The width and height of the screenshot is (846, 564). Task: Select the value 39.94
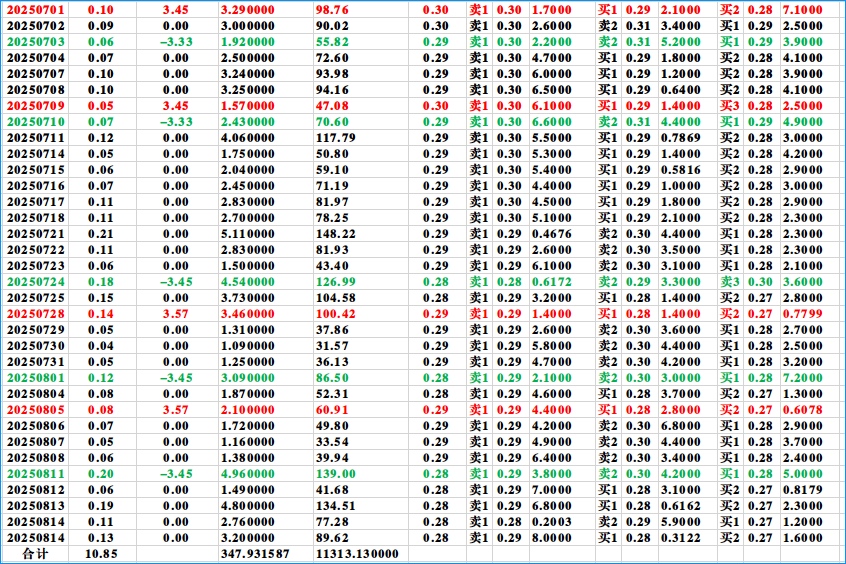click(x=332, y=458)
